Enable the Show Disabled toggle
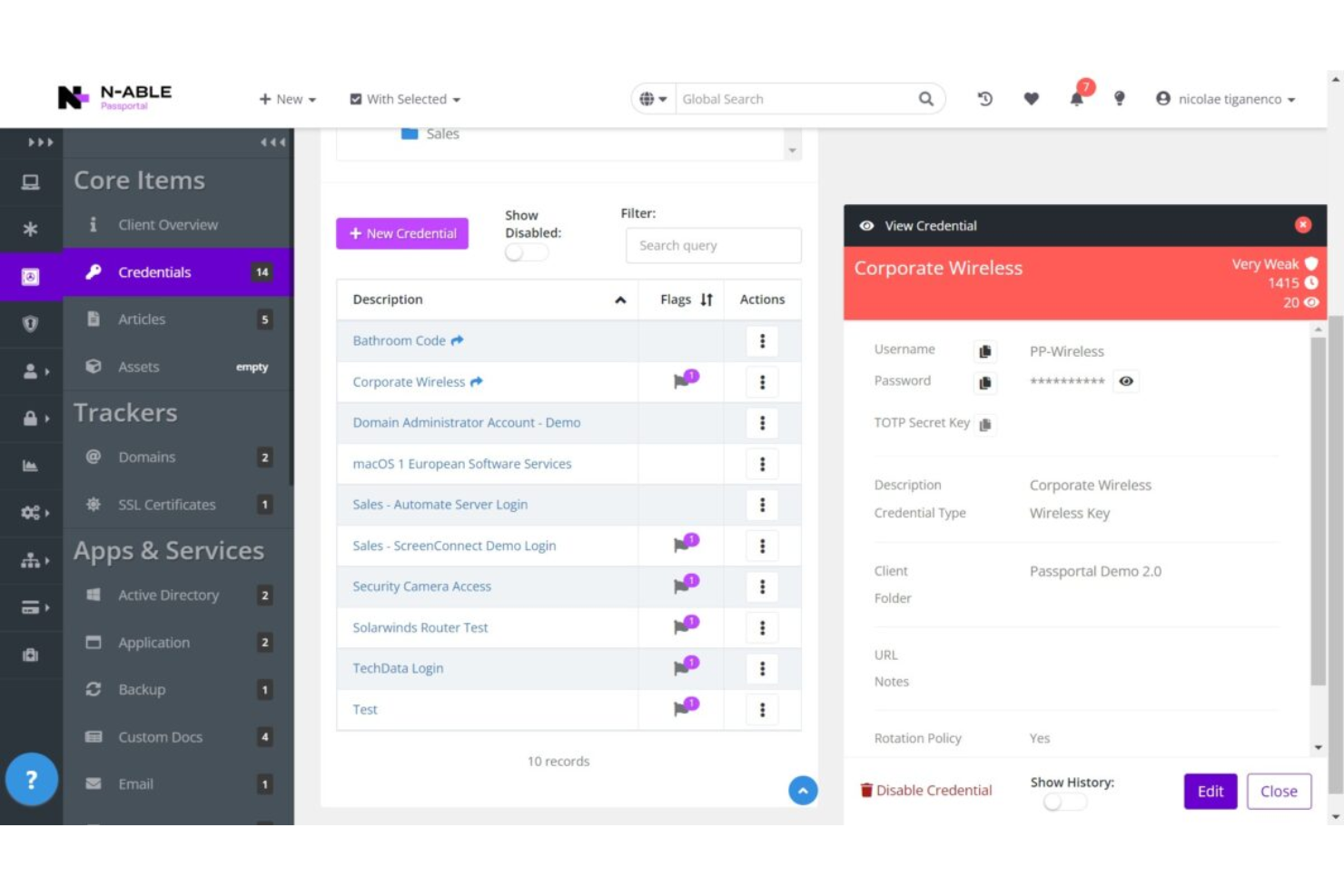Image resolution: width=1344 pixels, height=896 pixels. click(525, 252)
